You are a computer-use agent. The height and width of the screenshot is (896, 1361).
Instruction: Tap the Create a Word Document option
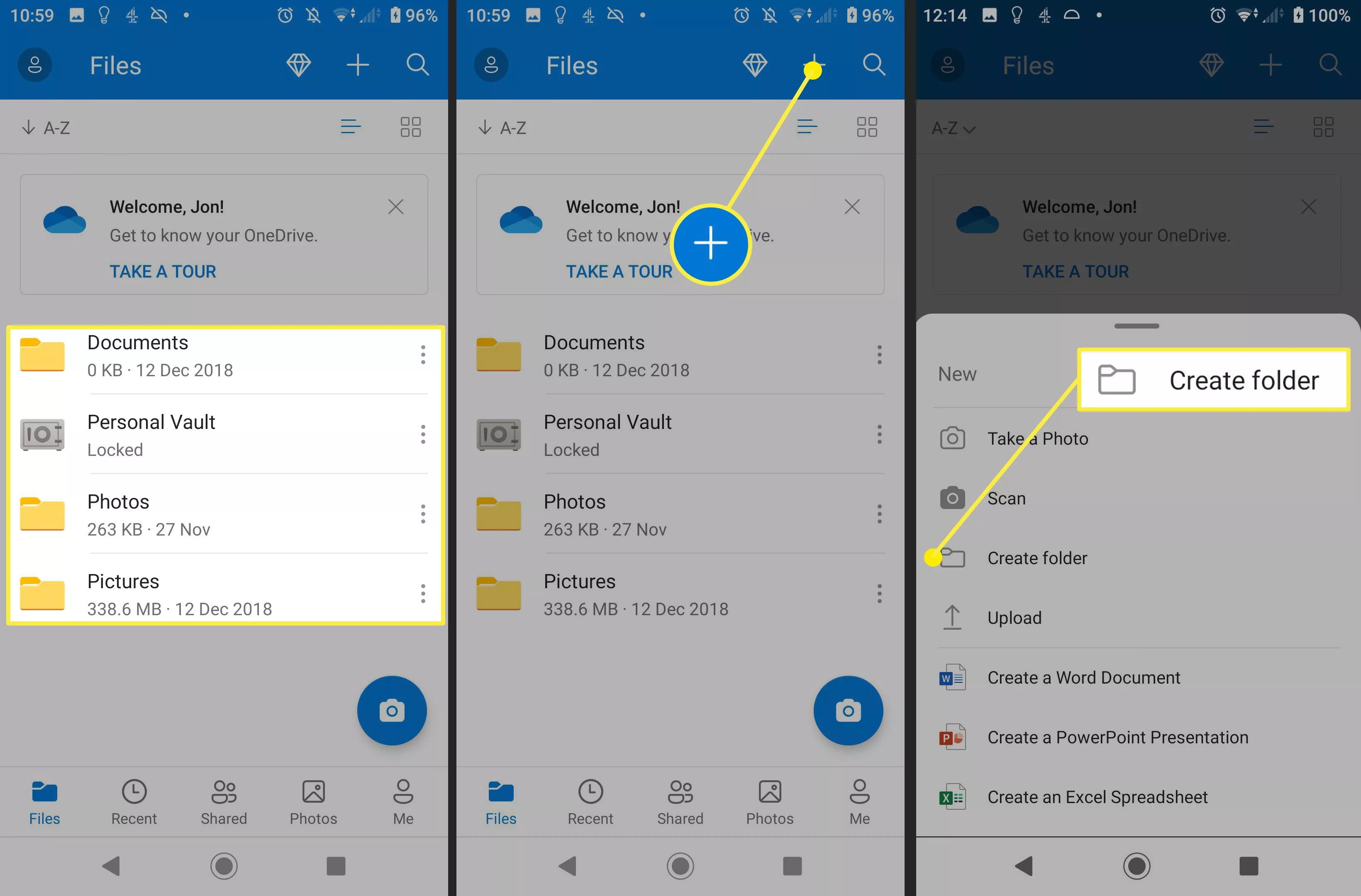click(1083, 677)
